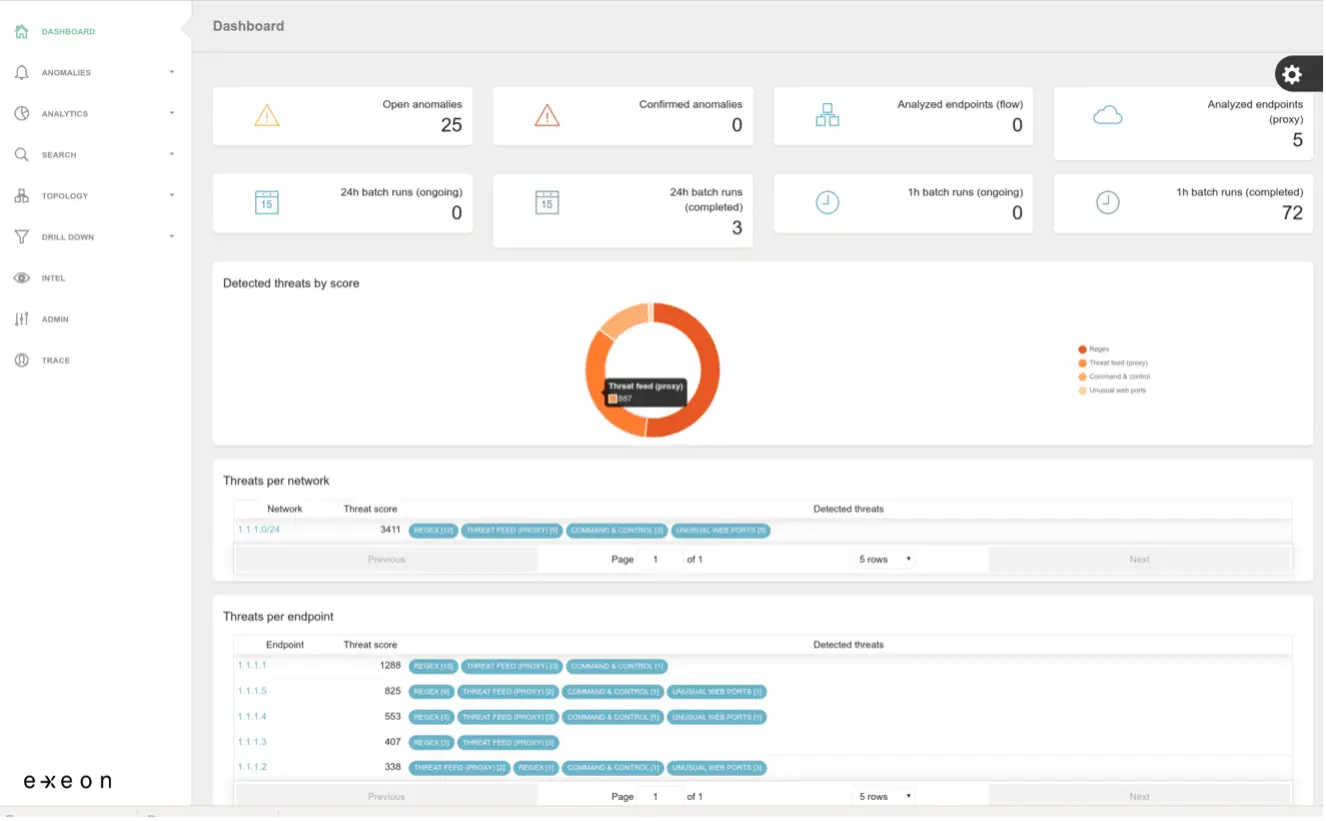The width and height of the screenshot is (1326, 821).
Task: Click Threat score header in Threats per endpoint
Action: click(x=370, y=645)
